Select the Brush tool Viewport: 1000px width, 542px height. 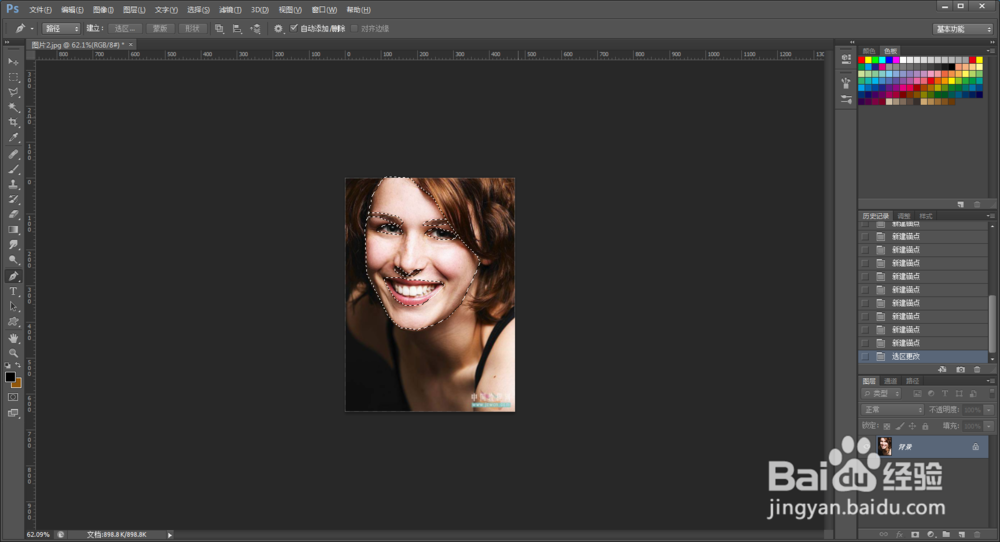(13, 170)
